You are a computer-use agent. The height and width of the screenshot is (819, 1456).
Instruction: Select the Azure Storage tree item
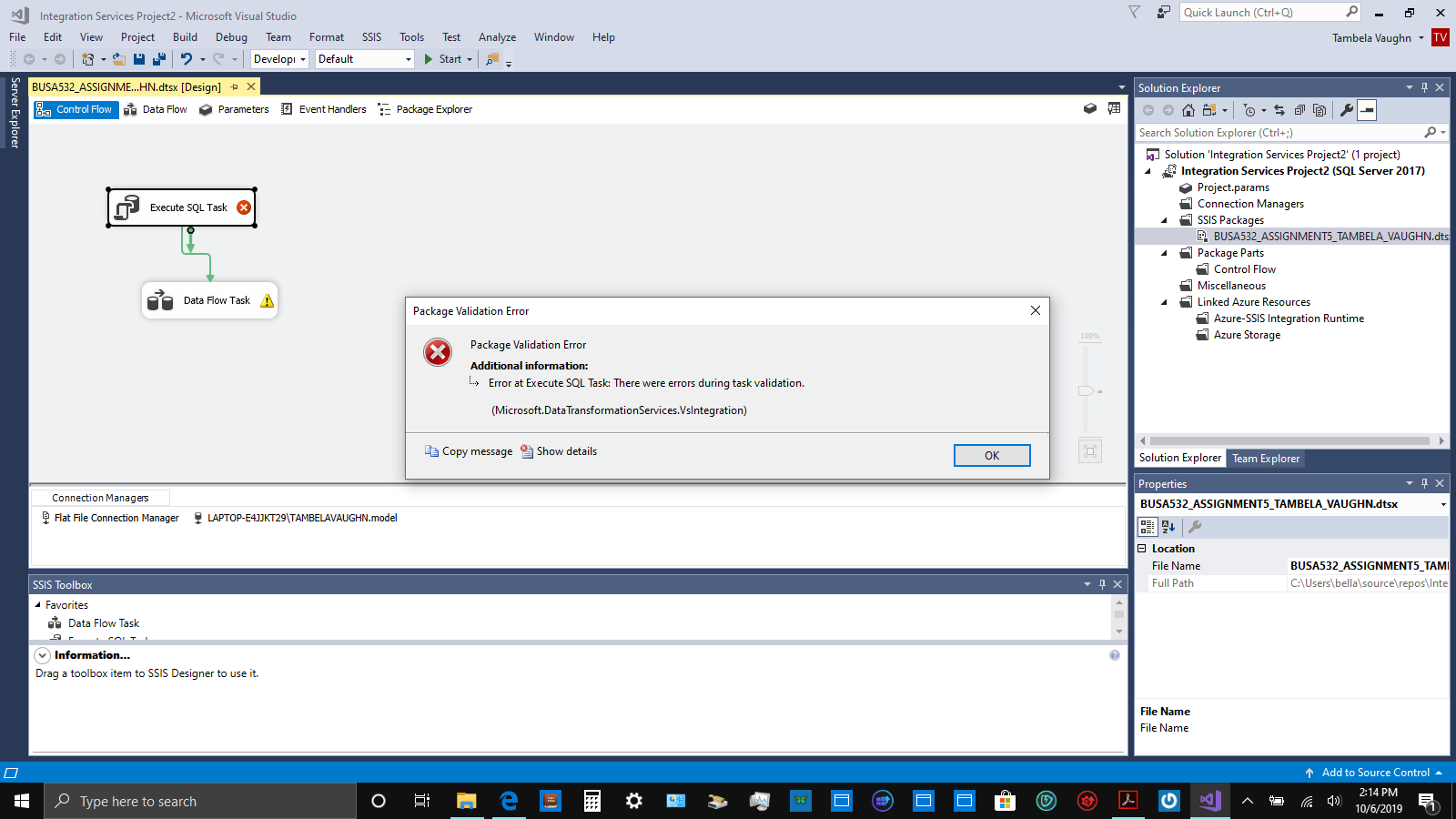pyautogui.click(x=1247, y=335)
